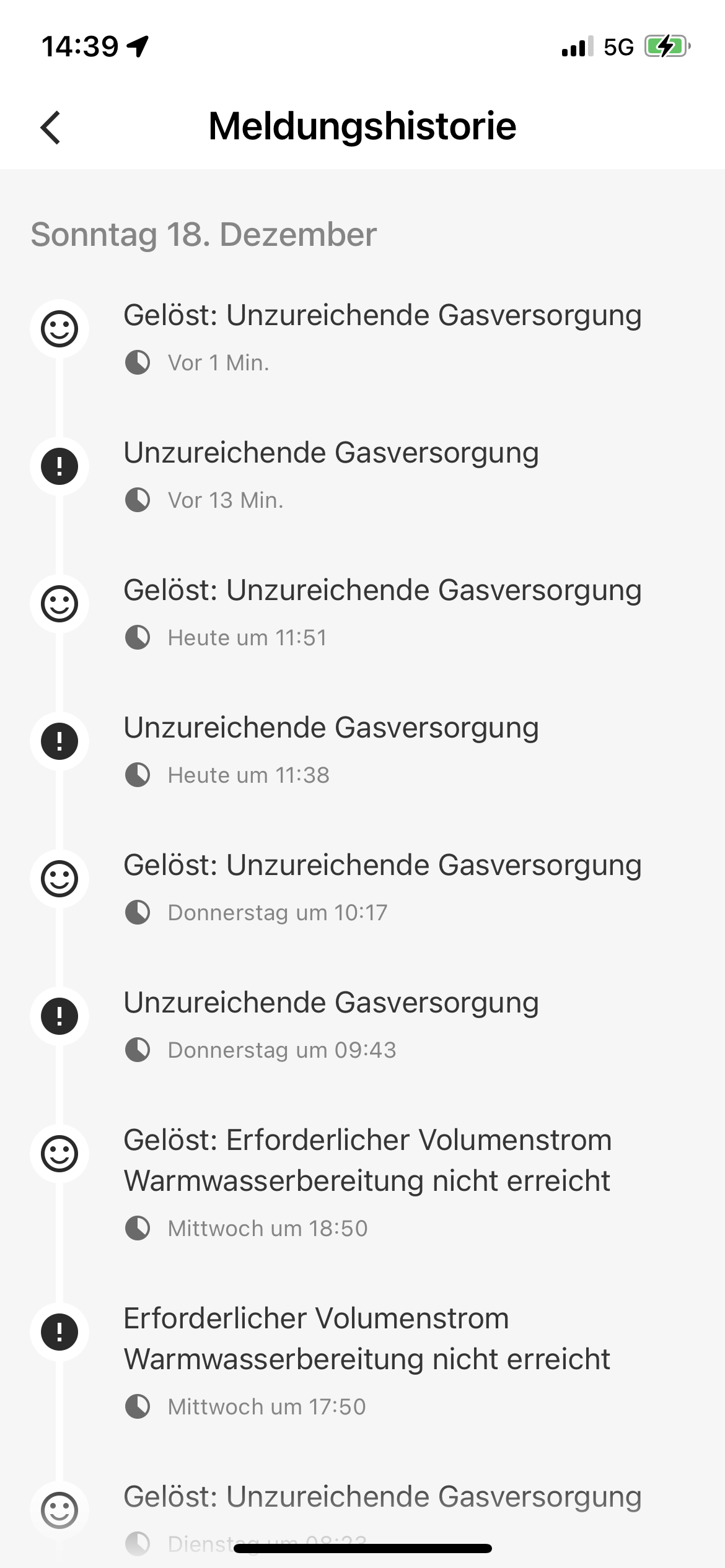Tap clock icon beside 'Heute um 11:38'
725x1568 pixels.
pos(138,775)
